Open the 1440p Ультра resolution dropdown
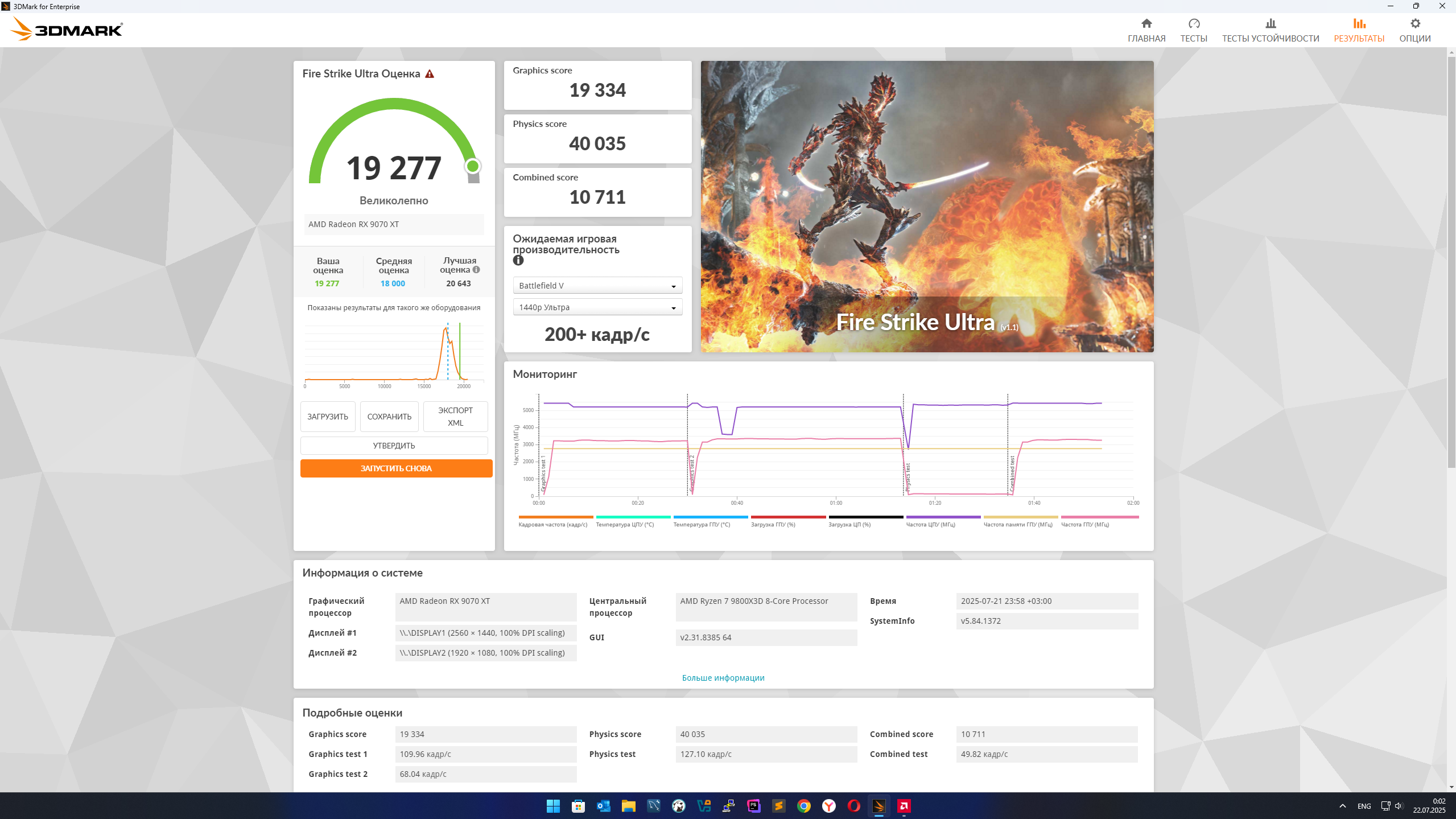 point(597,307)
